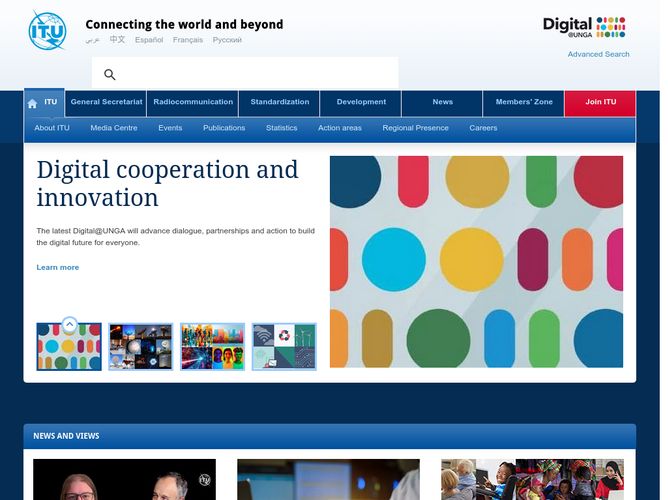The height and width of the screenshot is (500, 668).
Task: Switch language to Español
Action: (x=149, y=40)
